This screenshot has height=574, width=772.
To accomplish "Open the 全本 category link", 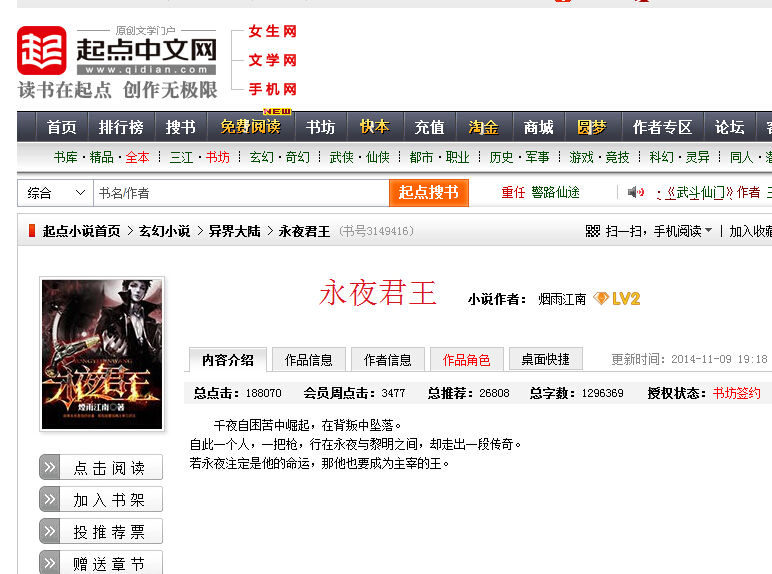I will 137,157.
